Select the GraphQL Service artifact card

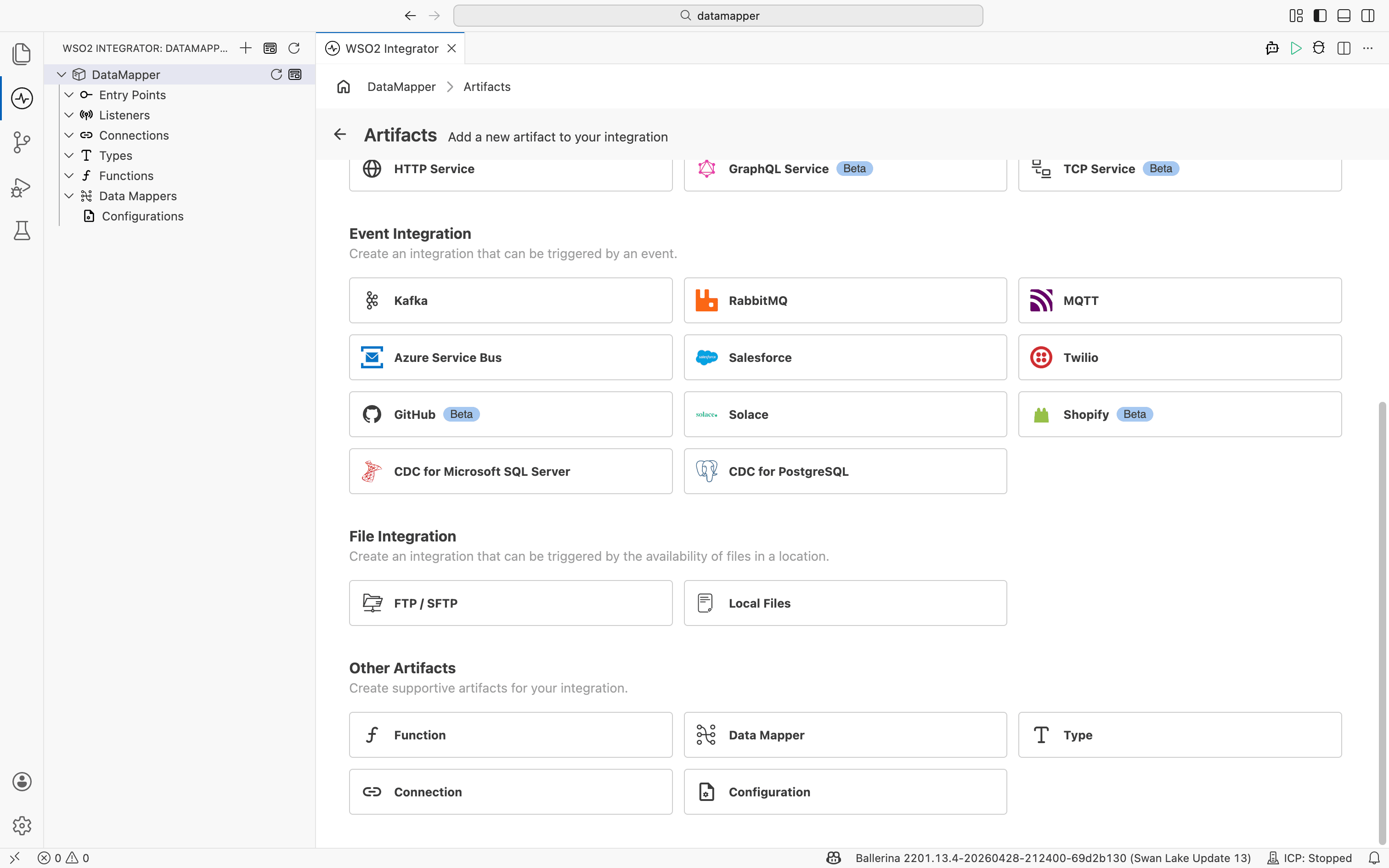846,175
